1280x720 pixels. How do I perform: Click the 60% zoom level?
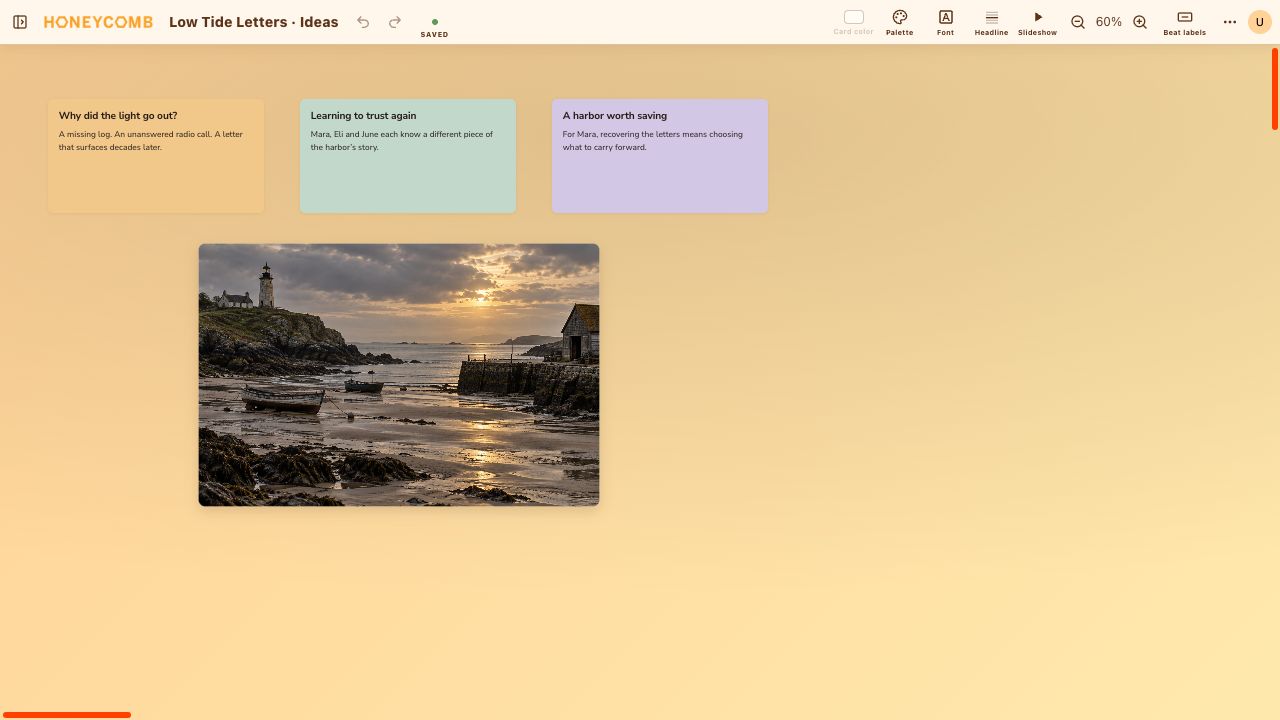1108,22
